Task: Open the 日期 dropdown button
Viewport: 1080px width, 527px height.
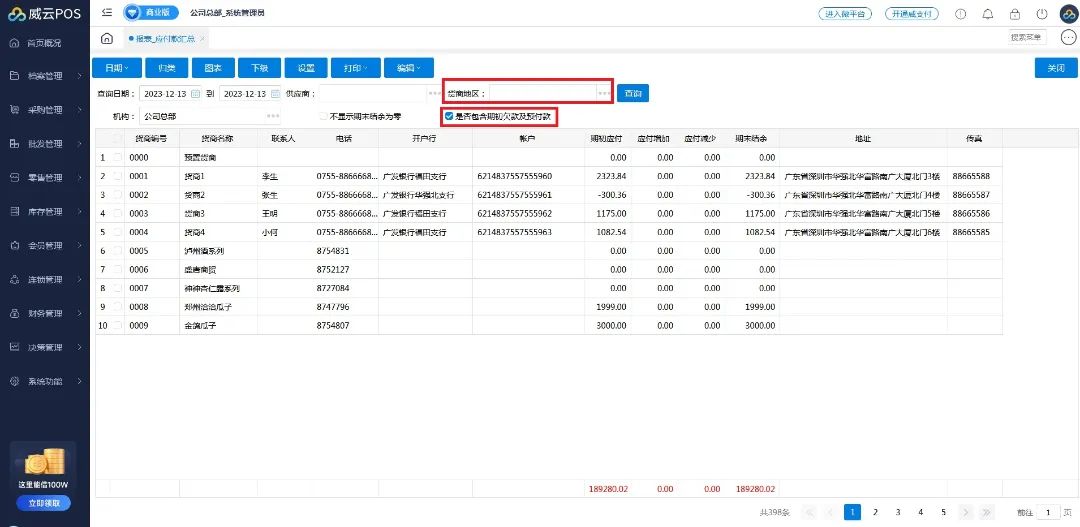Action: click(116, 68)
